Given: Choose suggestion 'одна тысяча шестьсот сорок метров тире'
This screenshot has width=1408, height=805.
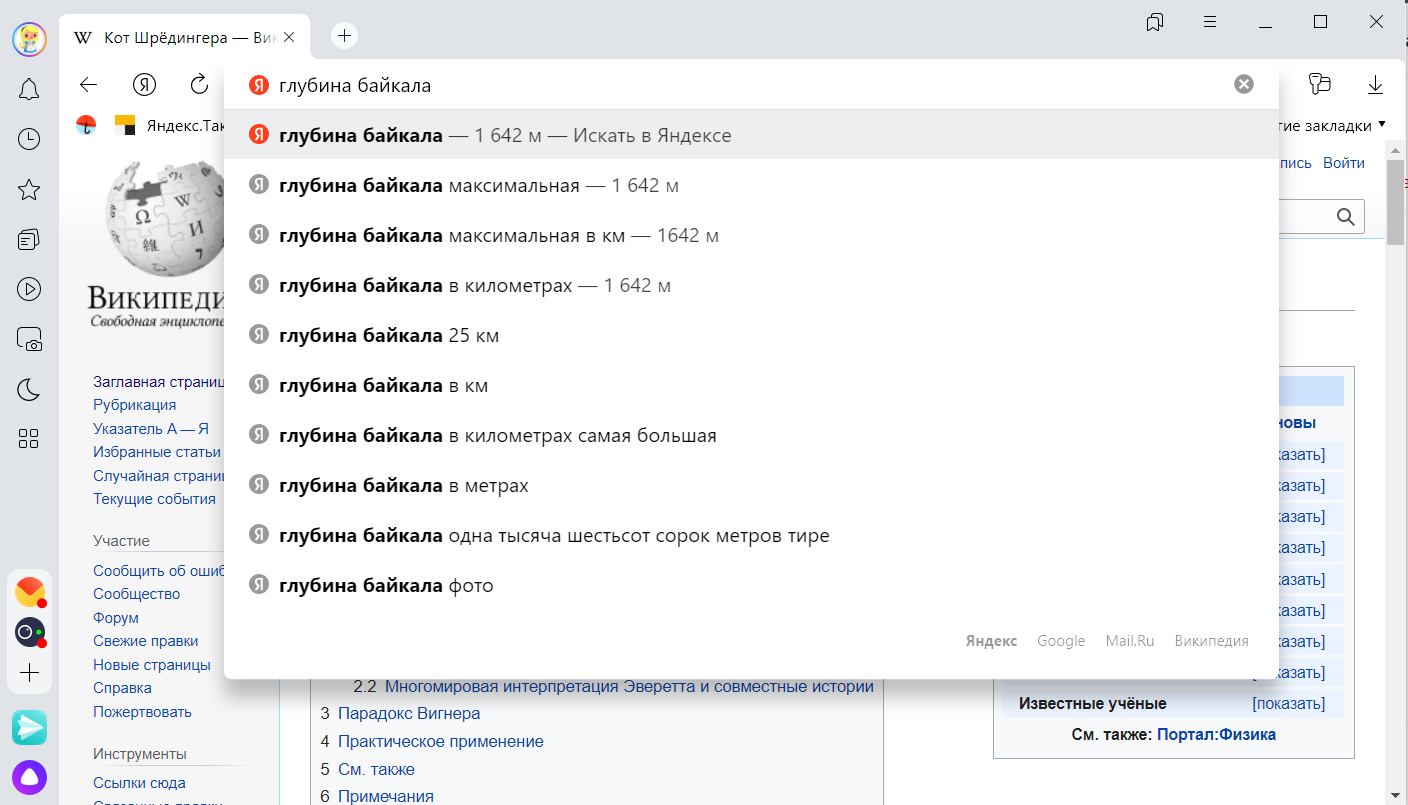Looking at the screenshot, I should click(x=751, y=535).
